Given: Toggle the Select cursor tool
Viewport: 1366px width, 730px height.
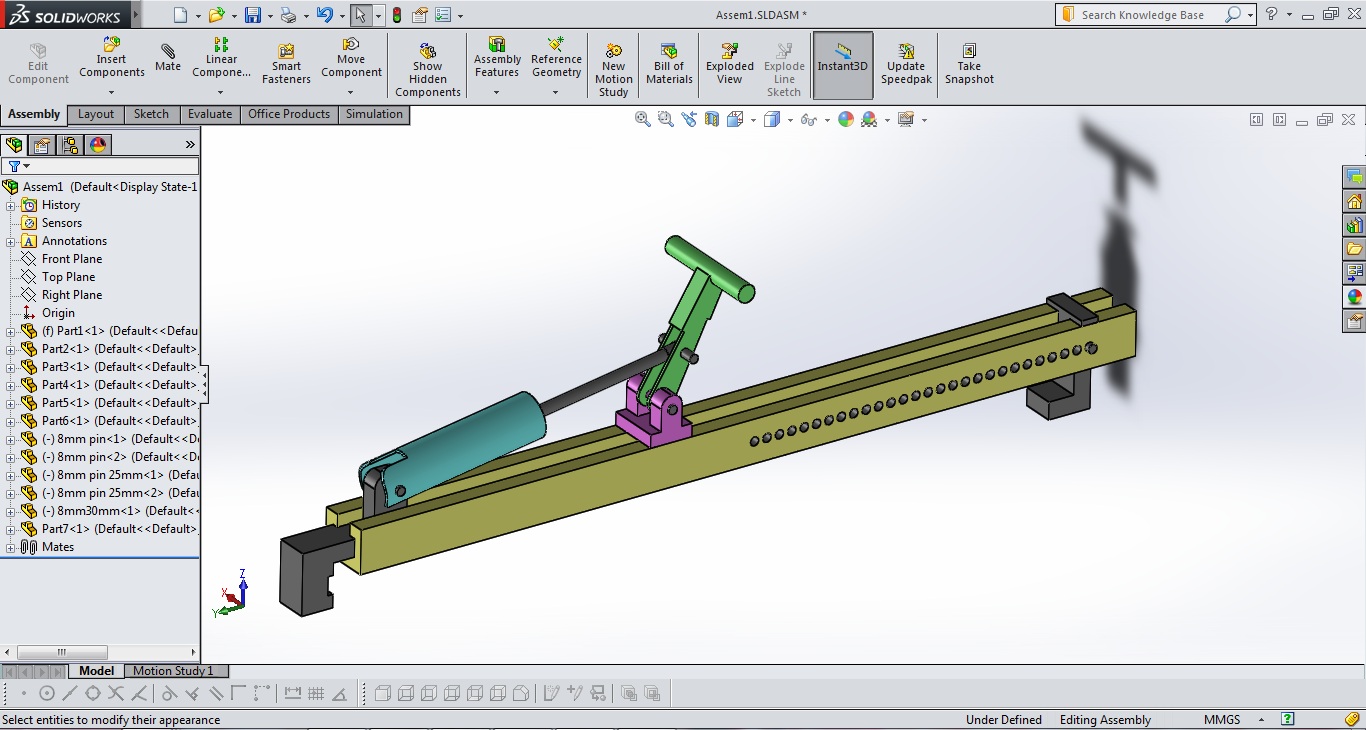Looking at the screenshot, I should 361,15.
